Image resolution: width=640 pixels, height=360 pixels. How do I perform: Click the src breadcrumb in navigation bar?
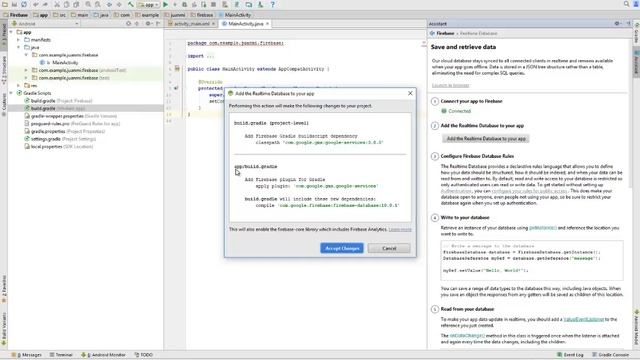click(x=60, y=15)
